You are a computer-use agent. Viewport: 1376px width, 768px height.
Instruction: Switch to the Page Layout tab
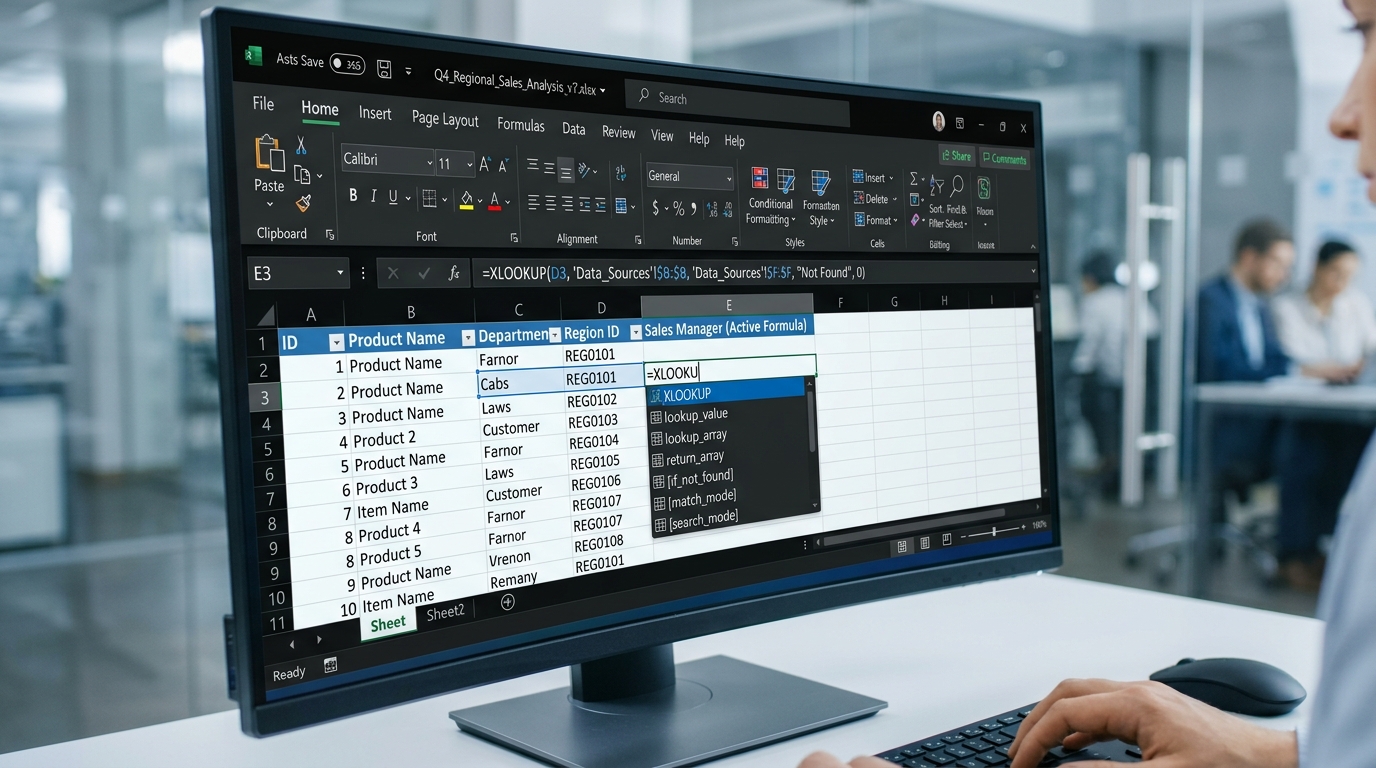point(445,119)
